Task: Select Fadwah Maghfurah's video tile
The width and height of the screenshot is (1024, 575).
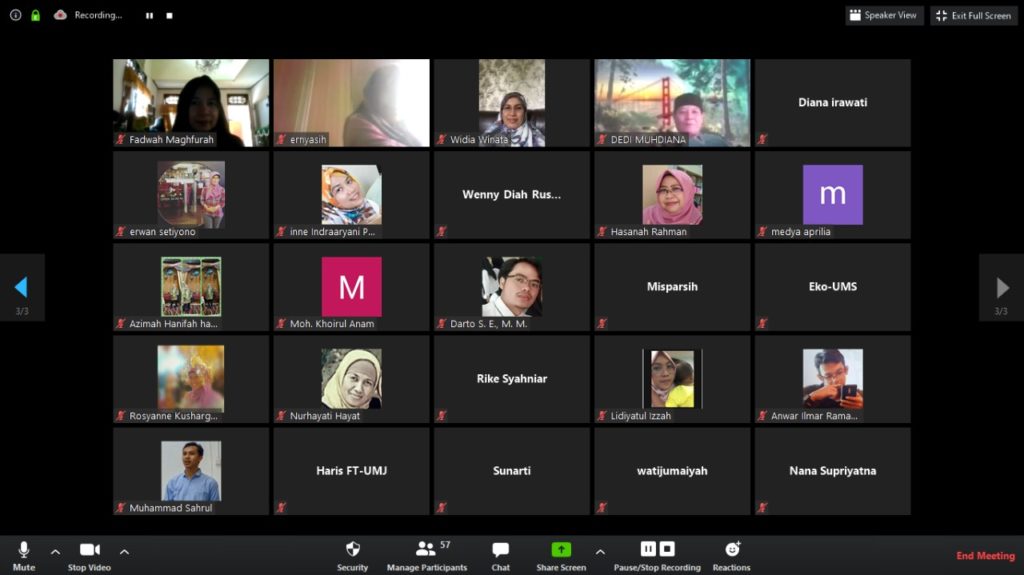Action: click(191, 103)
